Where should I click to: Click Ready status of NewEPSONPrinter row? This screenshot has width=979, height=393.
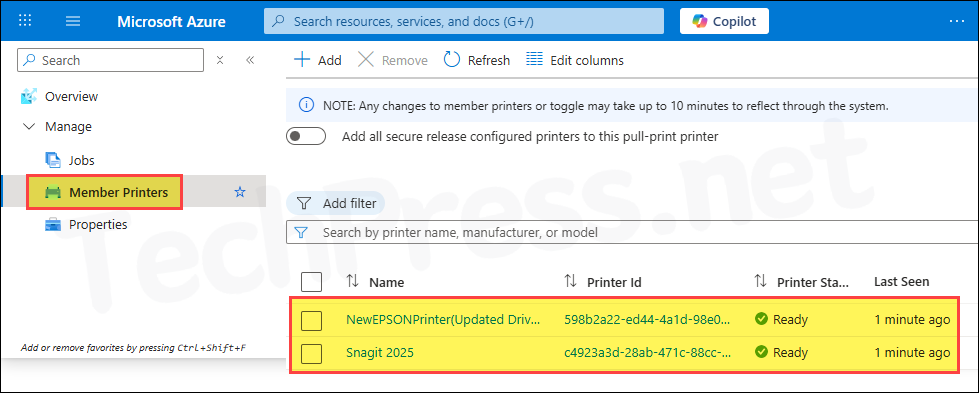(x=790, y=320)
